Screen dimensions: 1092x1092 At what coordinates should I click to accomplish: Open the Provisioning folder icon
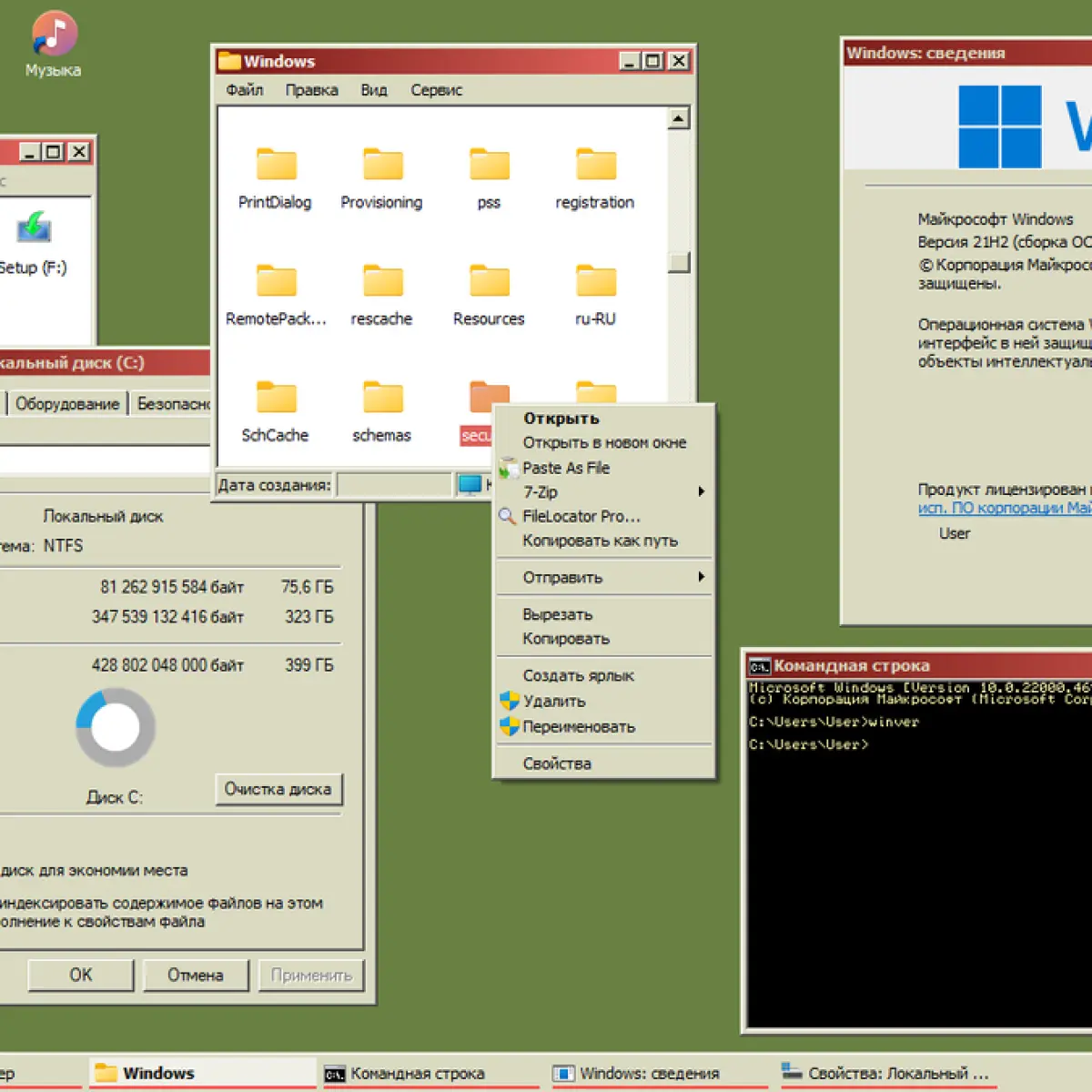coord(382,165)
